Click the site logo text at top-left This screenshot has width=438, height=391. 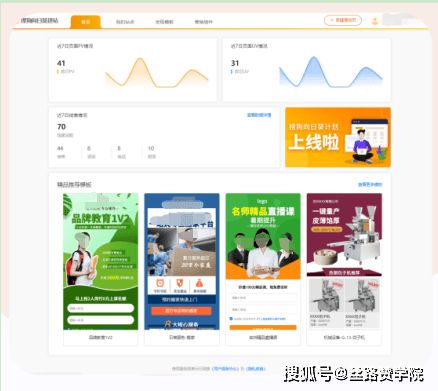point(39,21)
